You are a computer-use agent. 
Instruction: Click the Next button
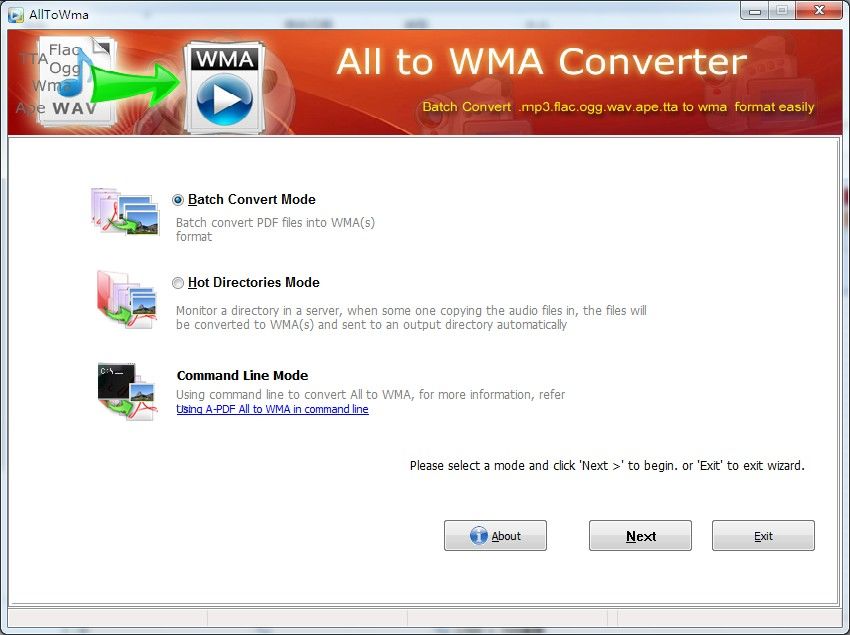pos(640,536)
